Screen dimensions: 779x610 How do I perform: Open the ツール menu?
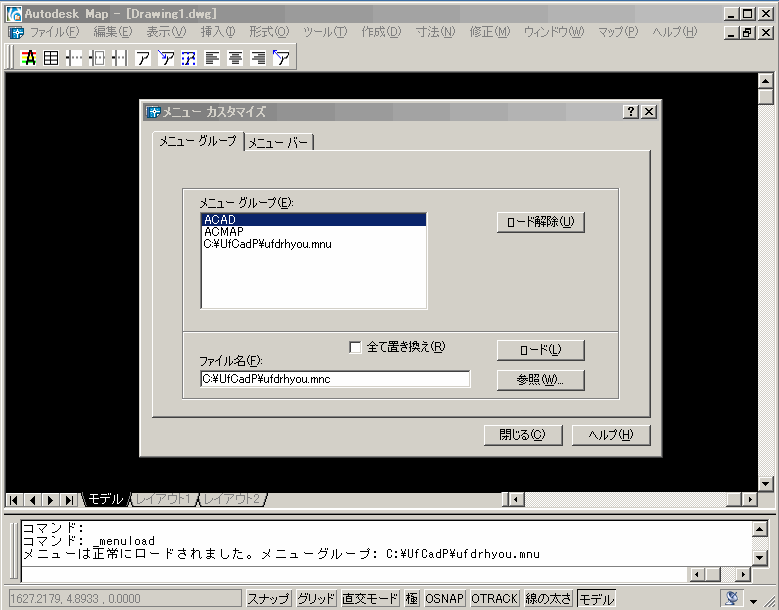pyautogui.click(x=325, y=32)
